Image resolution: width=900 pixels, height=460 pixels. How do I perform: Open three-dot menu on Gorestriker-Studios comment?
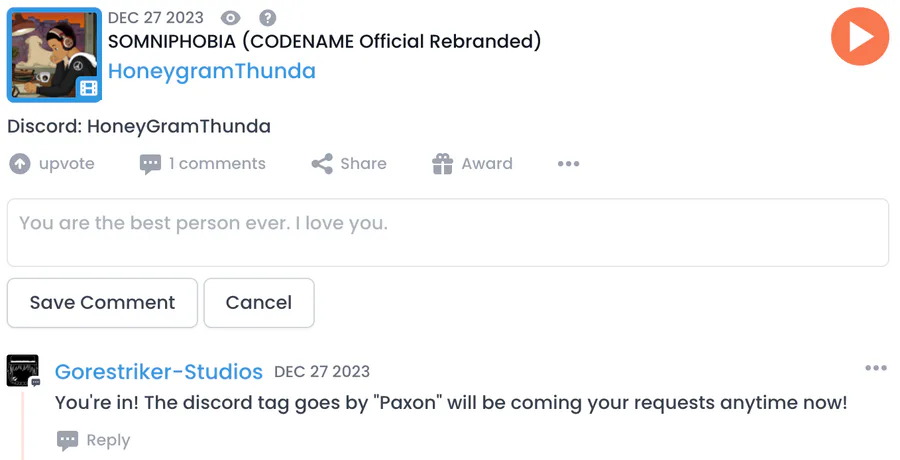(x=876, y=368)
